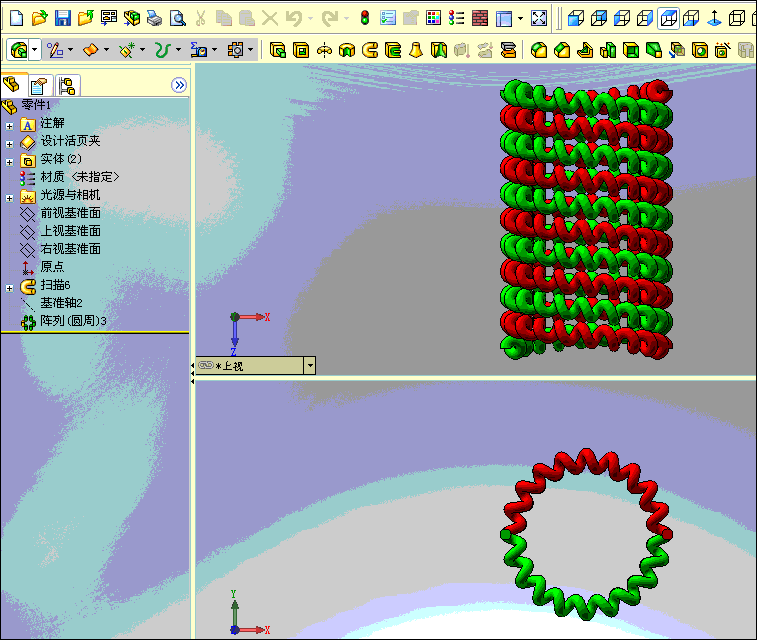Image resolution: width=757 pixels, height=640 pixels.
Task: Click the Reference Geometry group icon
Action: (x=127, y=50)
